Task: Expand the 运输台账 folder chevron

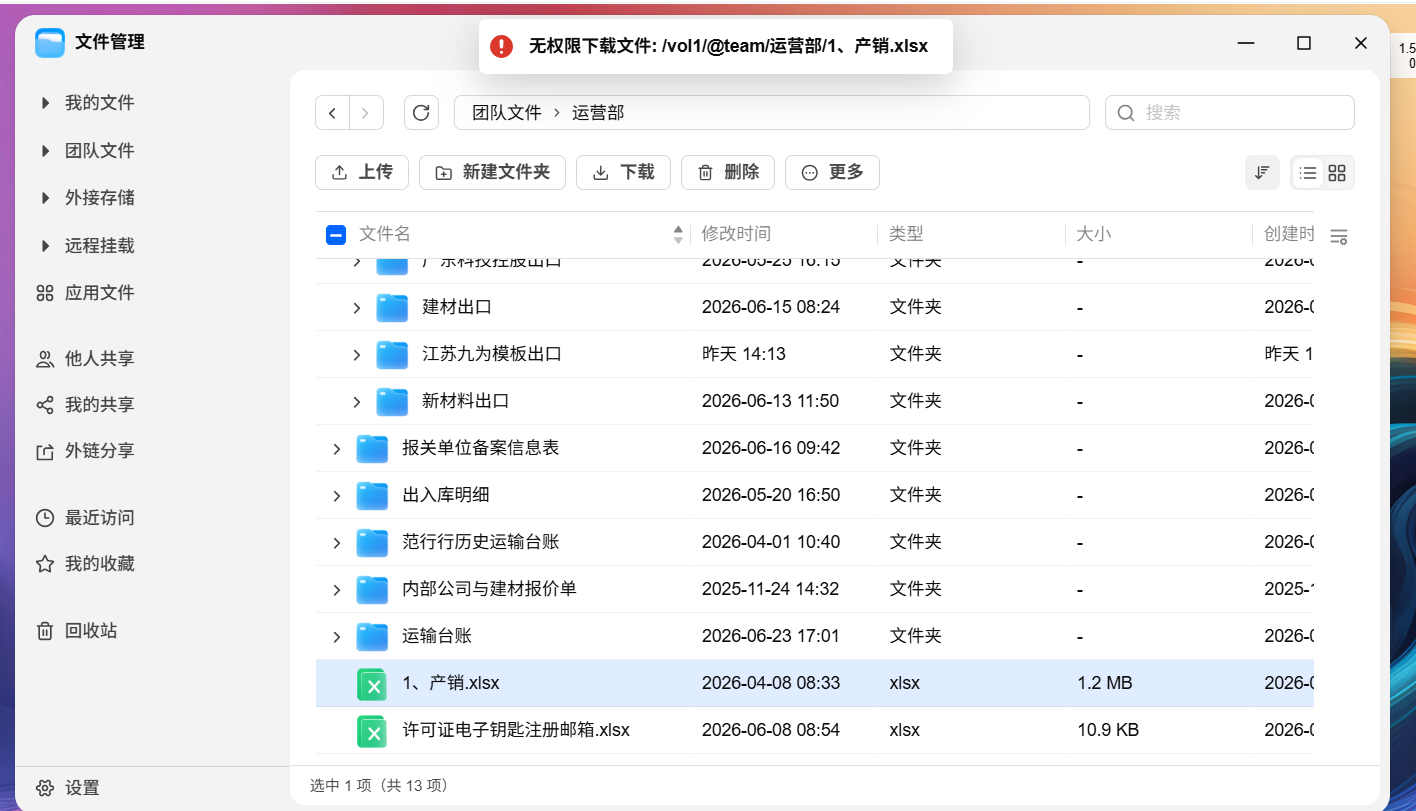Action: tap(337, 637)
